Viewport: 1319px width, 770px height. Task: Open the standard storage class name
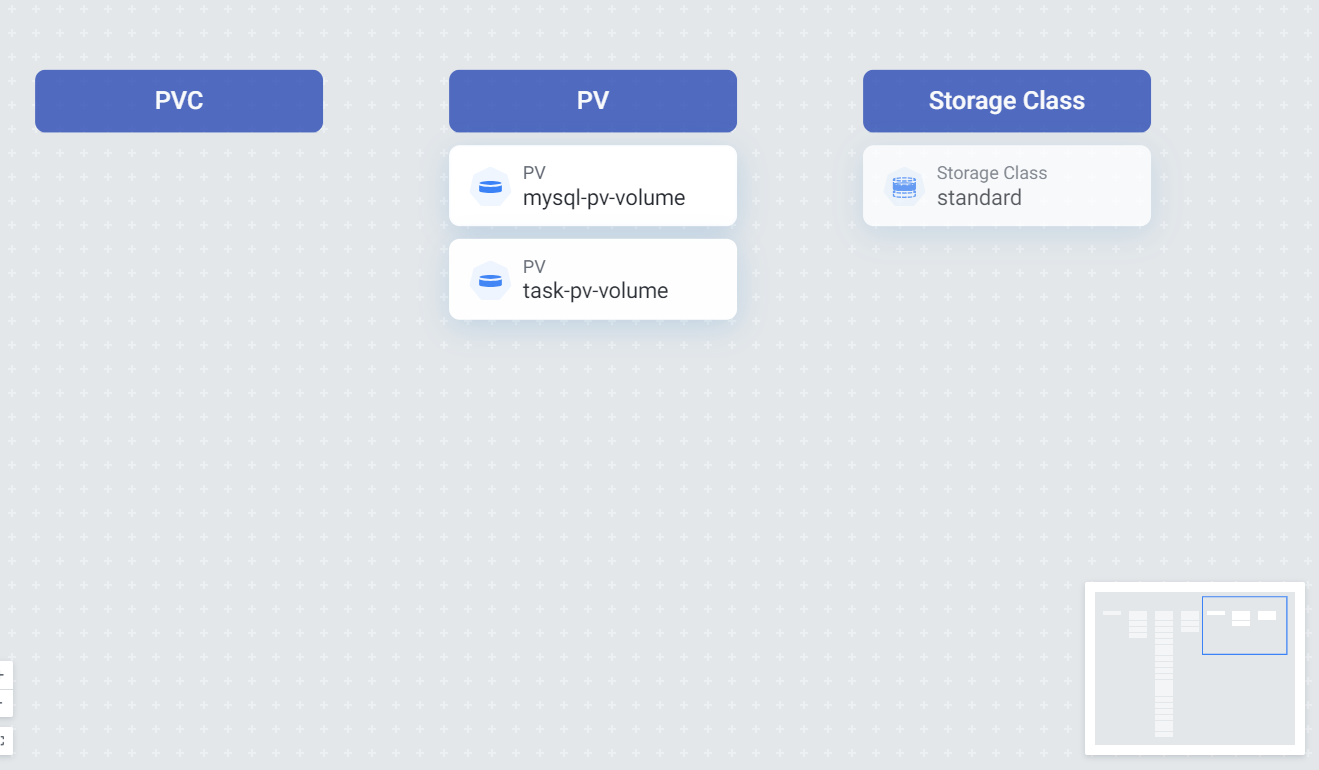979,198
